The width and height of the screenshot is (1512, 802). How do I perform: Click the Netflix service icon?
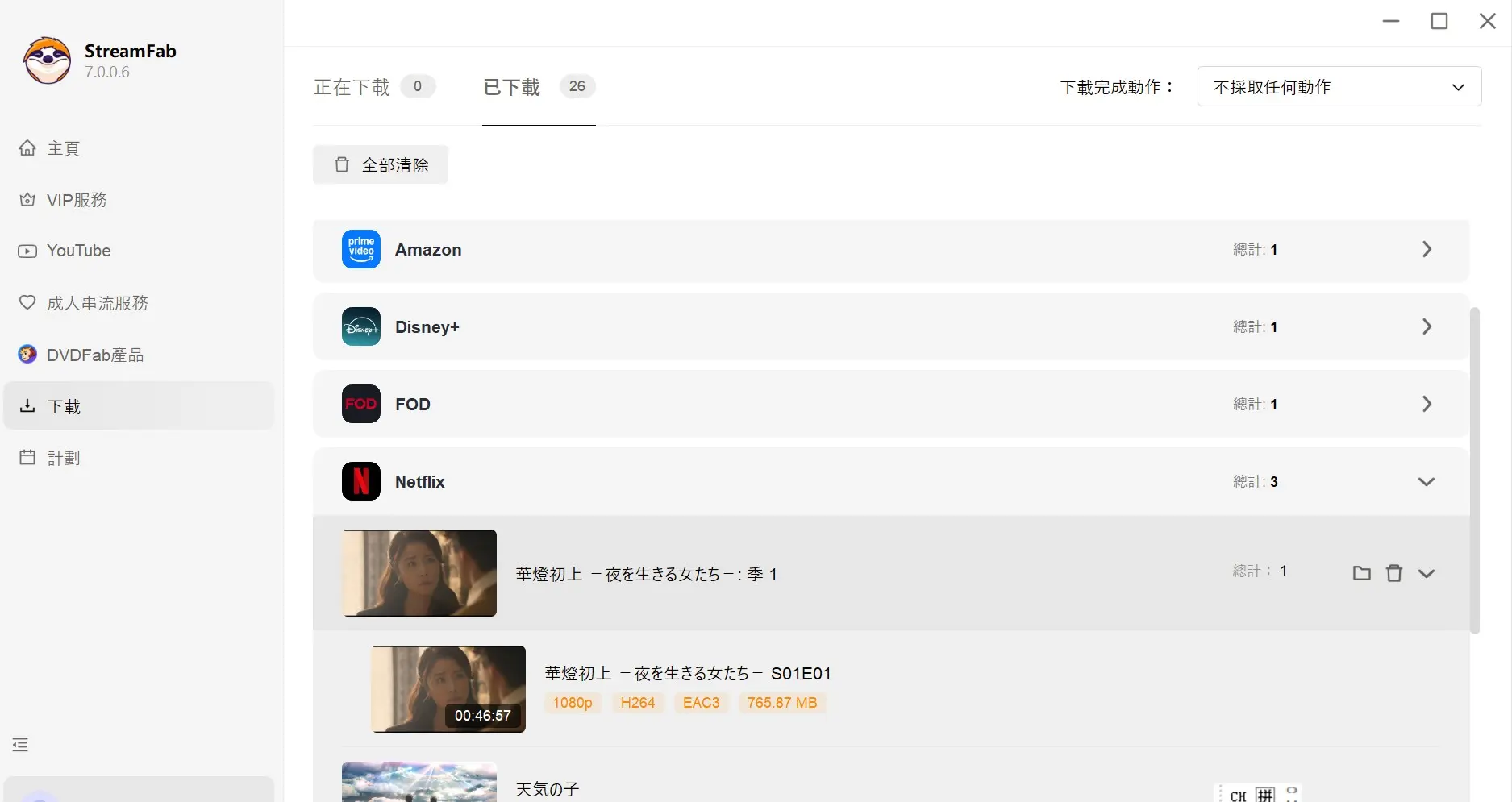(x=361, y=481)
